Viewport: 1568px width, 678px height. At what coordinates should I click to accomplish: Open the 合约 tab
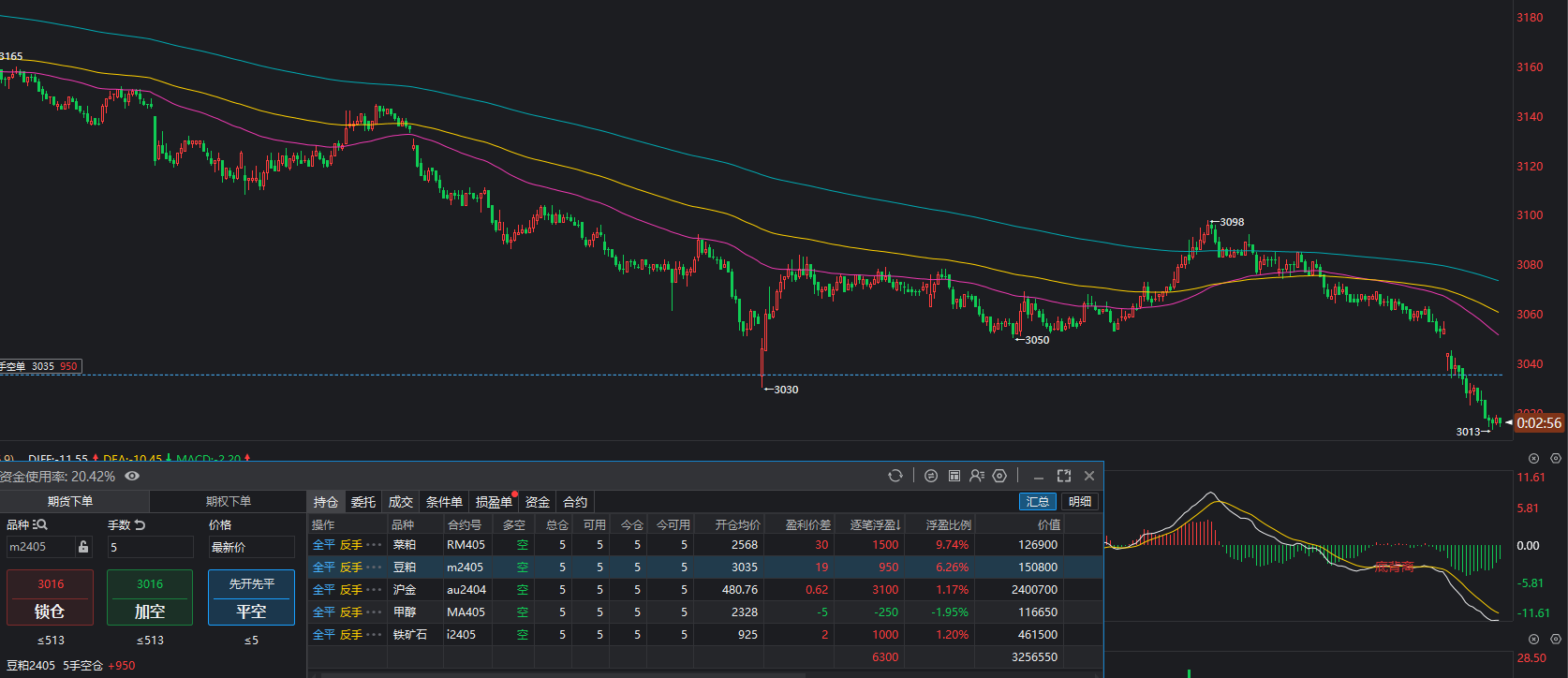click(575, 502)
